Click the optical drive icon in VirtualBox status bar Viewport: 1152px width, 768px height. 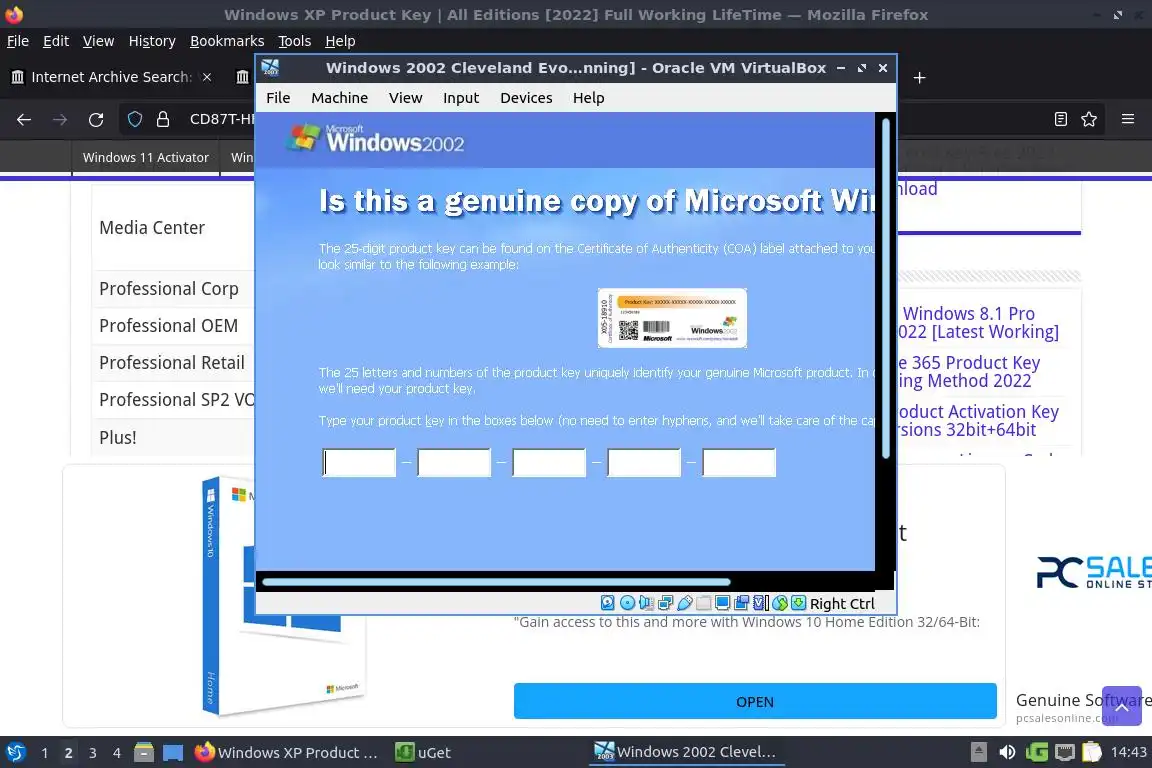click(627, 603)
